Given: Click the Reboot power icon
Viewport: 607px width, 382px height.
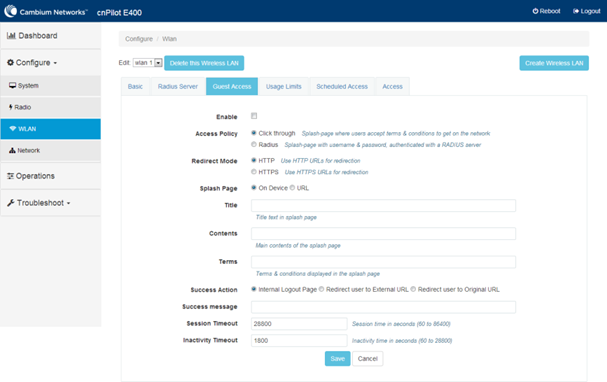Looking at the screenshot, I should point(535,11).
